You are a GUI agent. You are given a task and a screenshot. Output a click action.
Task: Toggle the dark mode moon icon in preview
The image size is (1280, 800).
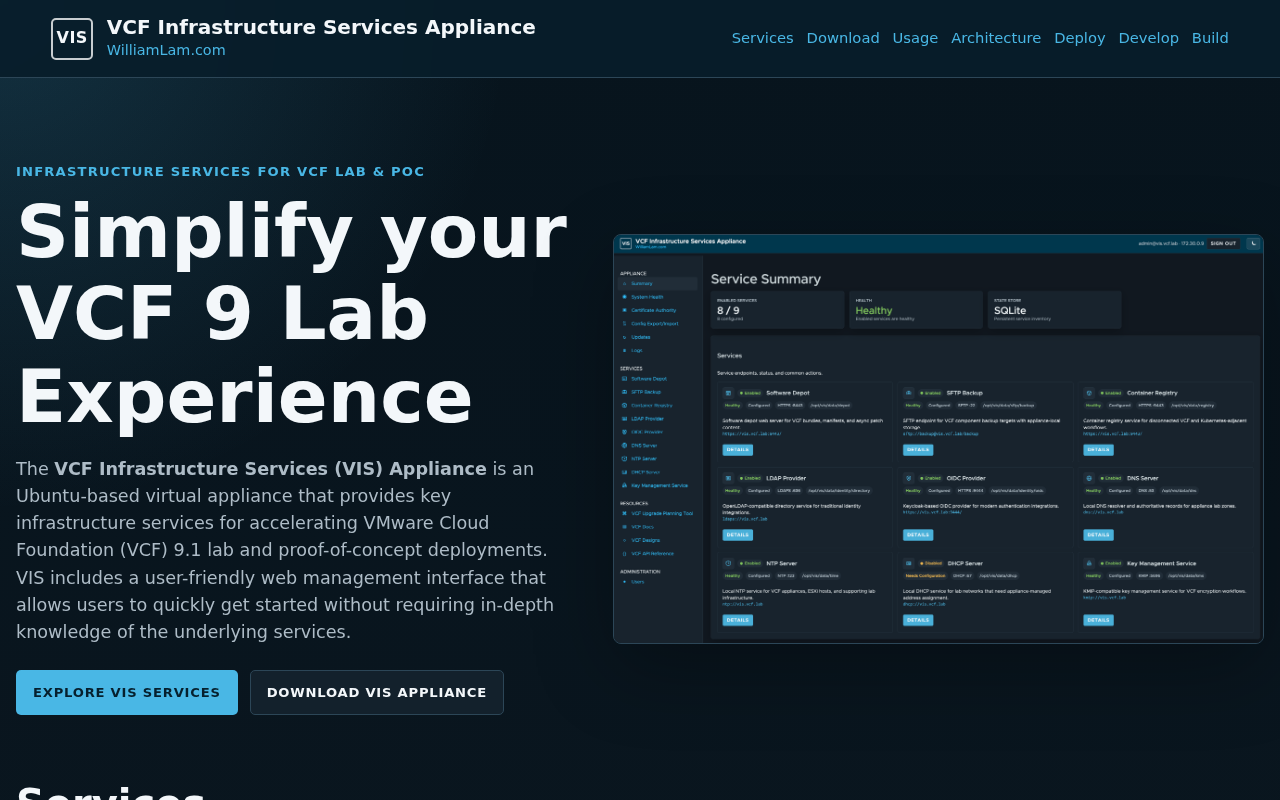pyautogui.click(x=1252, y=243)
